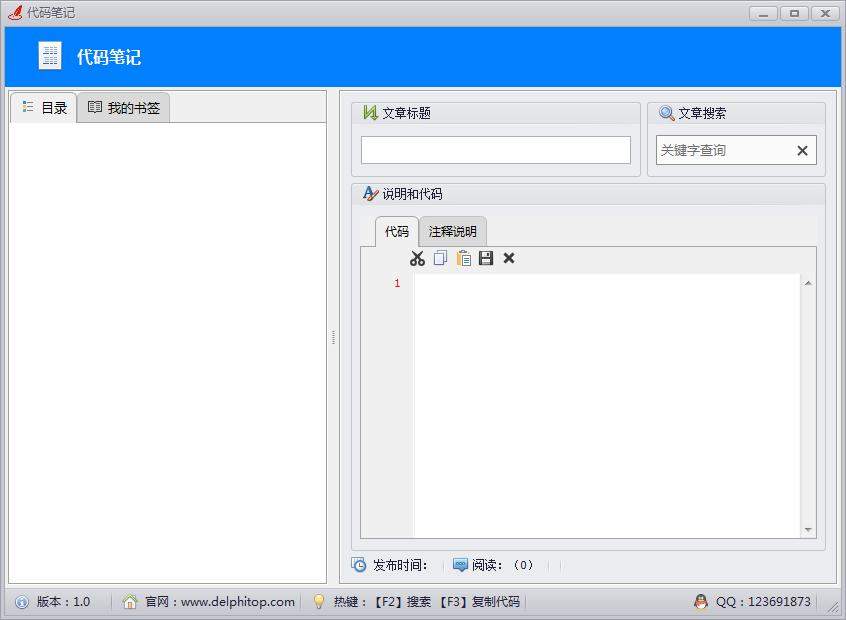Click the clock icon beside 发布时间
Screen dimensions: 846x620
[x=361, y=565]
